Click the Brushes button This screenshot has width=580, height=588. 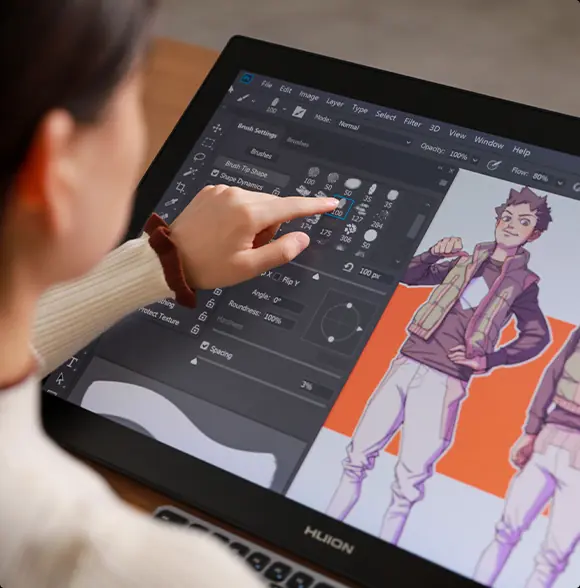click(x=261, y=153)
